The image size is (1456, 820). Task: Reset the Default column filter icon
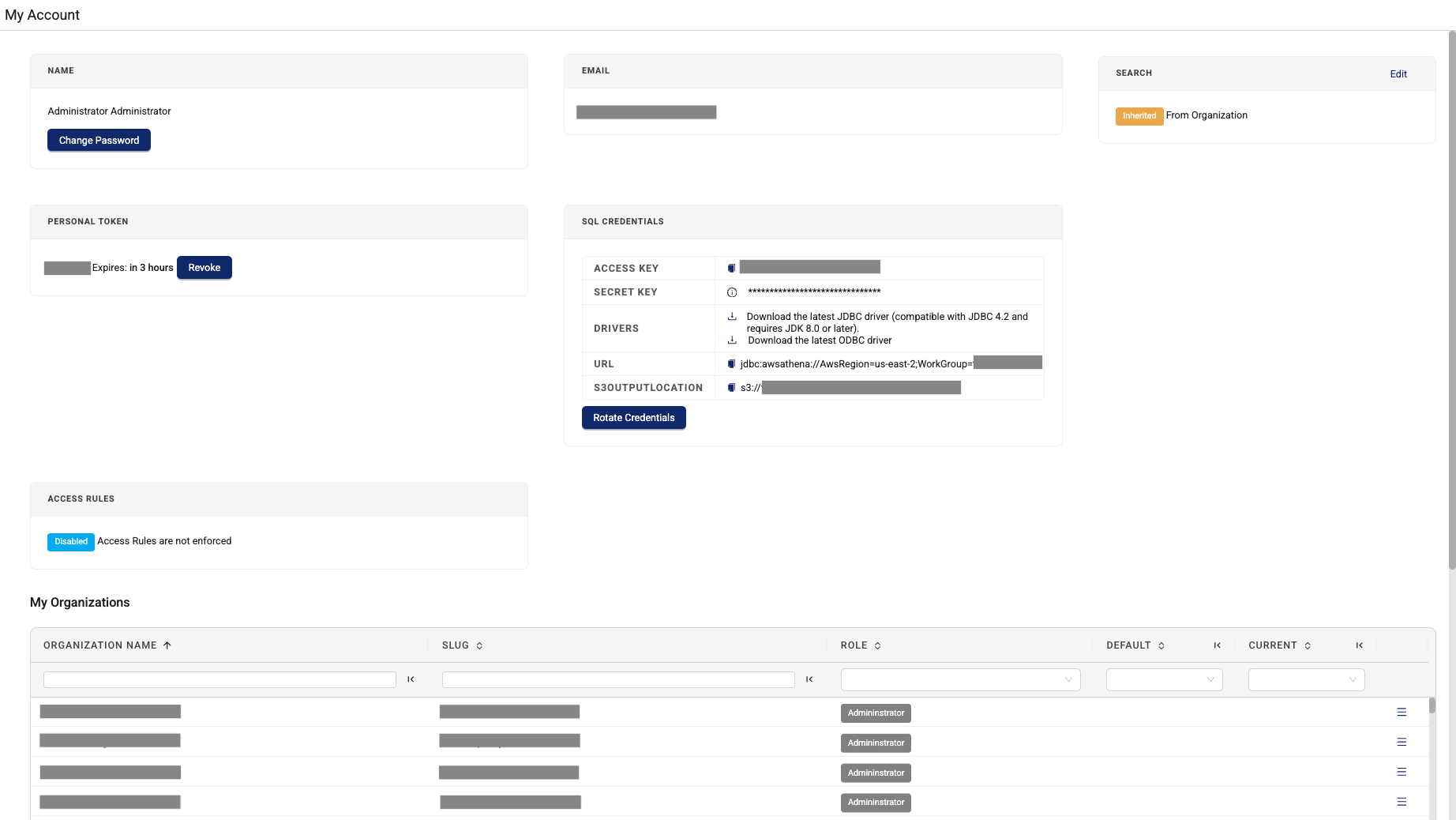[1217, 645]
